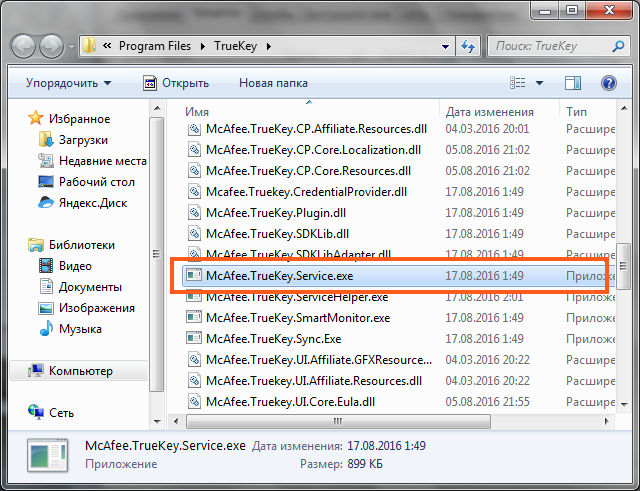Select McAfee.TrueKey.Sync.Exe file
Viewport: 640px width, 491px height.
click(273, 339)
